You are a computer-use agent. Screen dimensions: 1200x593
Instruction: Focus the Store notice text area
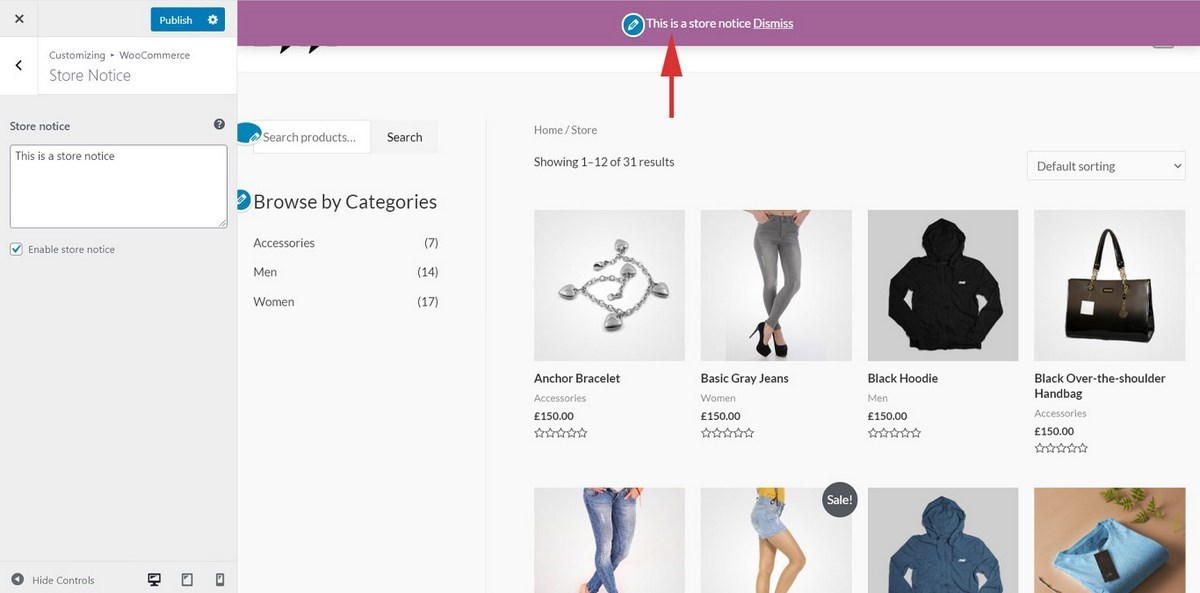[118, 186]
